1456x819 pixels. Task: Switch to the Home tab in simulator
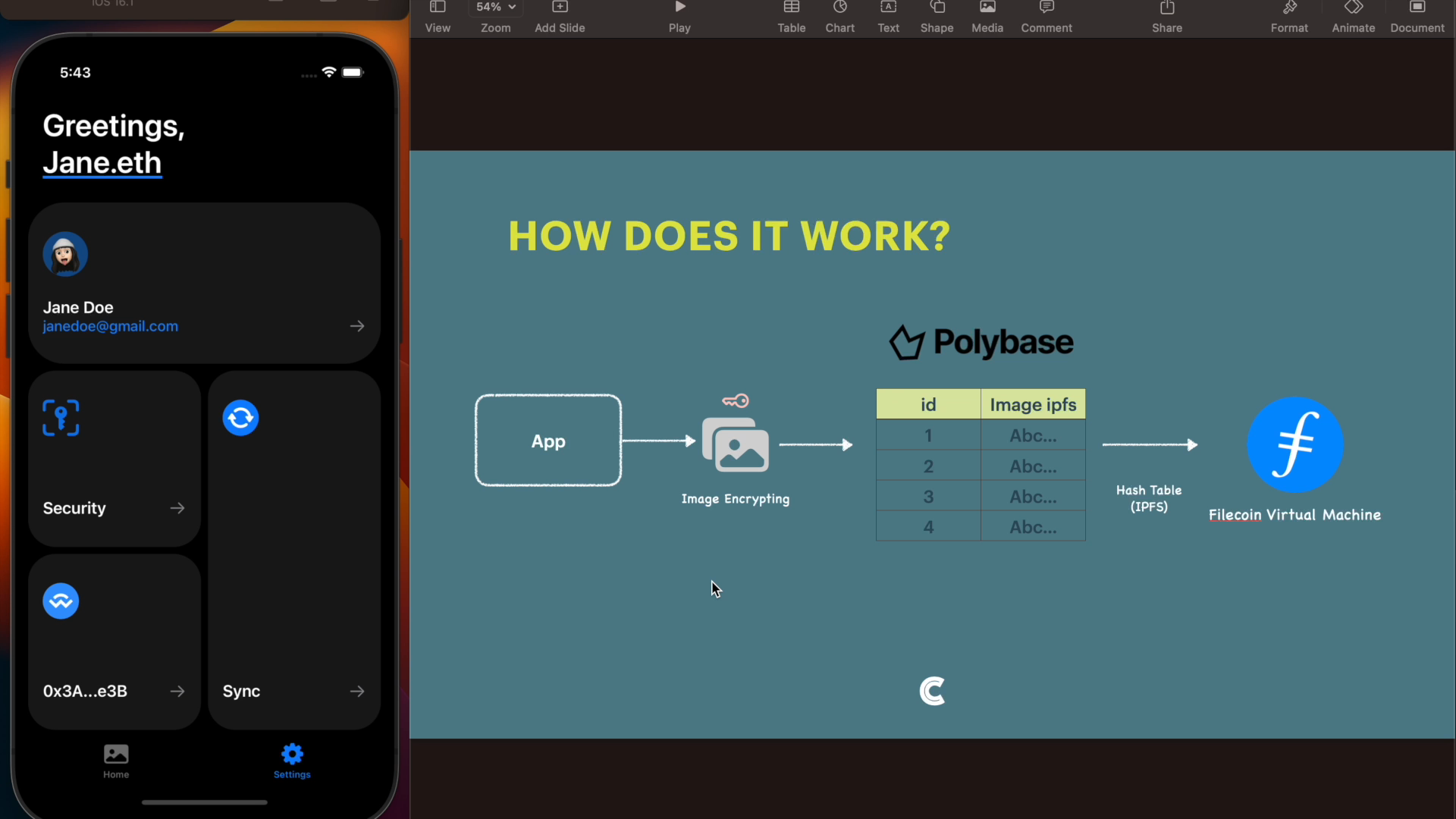[x=116, y=761]
